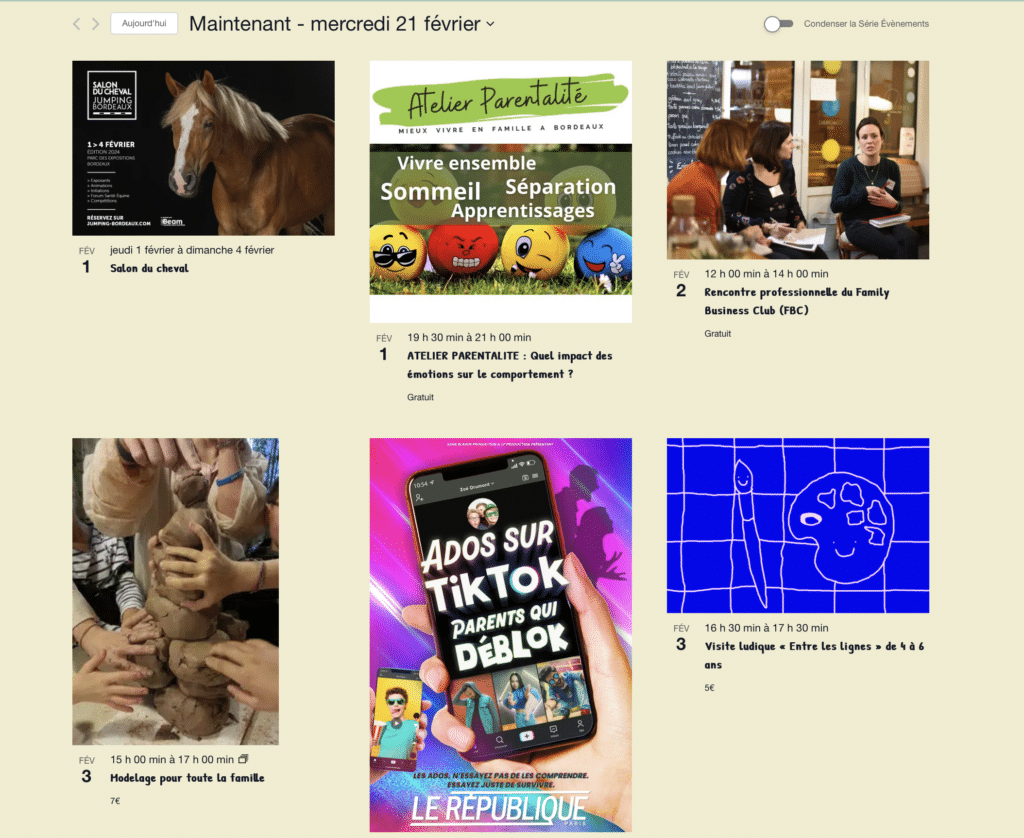Open the Ados sur TikTok poster
This screenshot has width=1024, height=838.
tap(500, 635)
